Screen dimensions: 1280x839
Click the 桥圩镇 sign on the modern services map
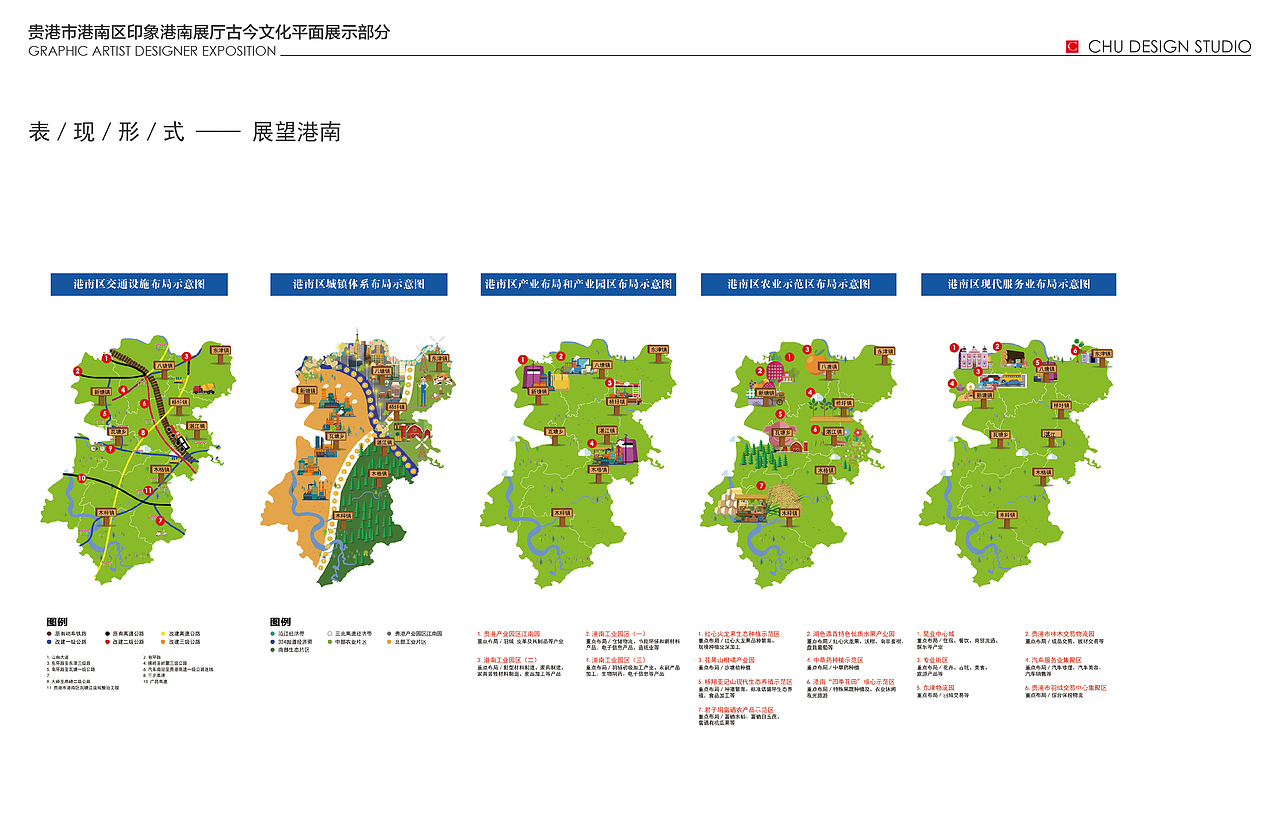tap(1061, 409)
